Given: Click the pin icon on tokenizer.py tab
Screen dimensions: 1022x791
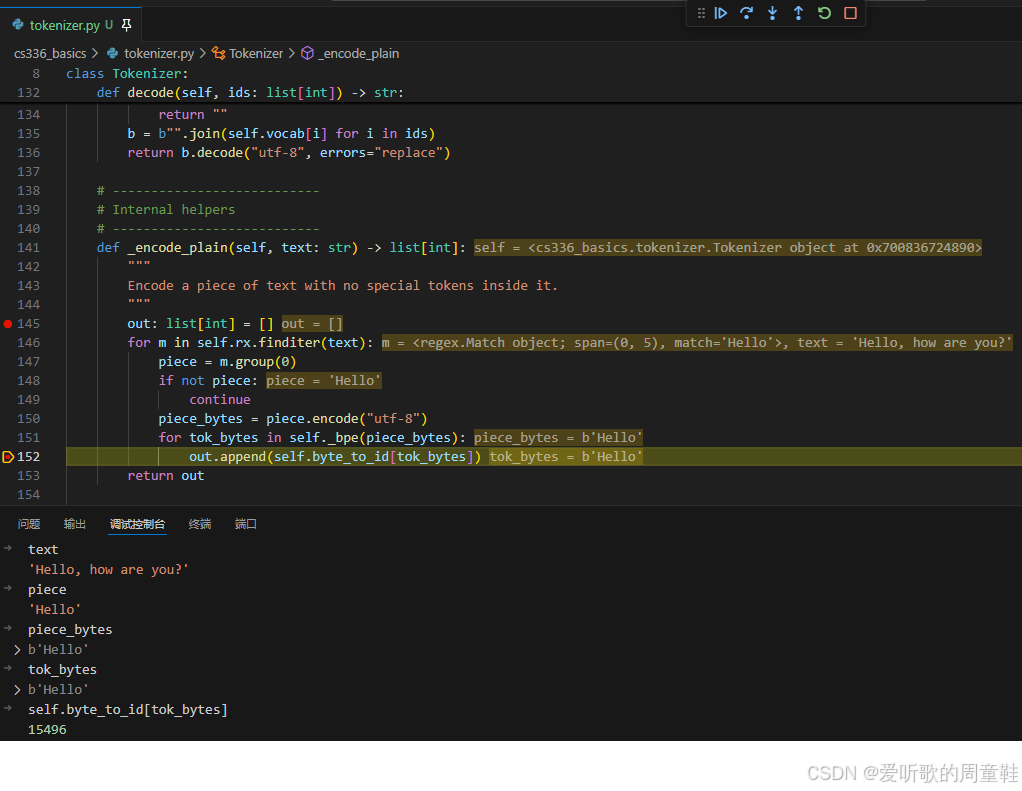Looking at the screenshot, I should (x=126, y=25).
